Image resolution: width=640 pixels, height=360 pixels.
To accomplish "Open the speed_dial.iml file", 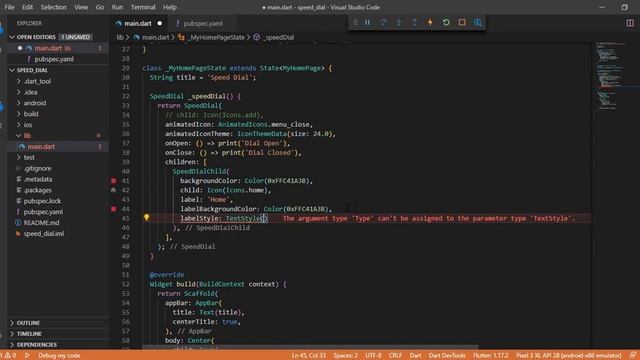I will tap(58, 233).
